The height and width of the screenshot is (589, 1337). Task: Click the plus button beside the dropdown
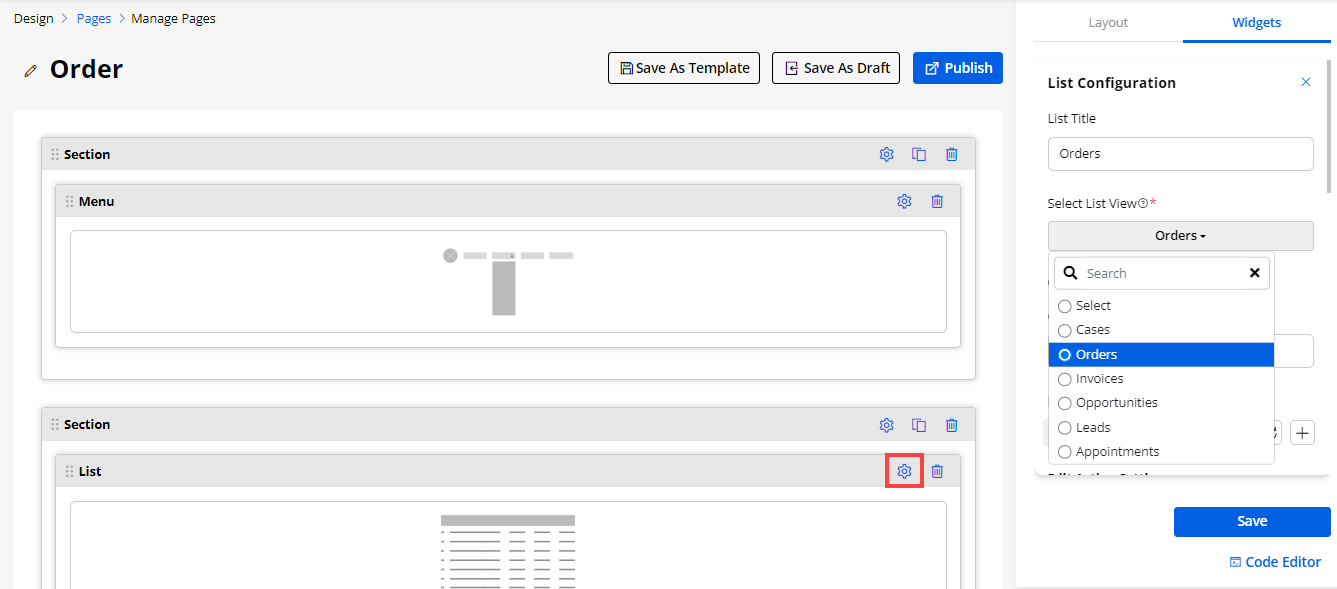1302,433
